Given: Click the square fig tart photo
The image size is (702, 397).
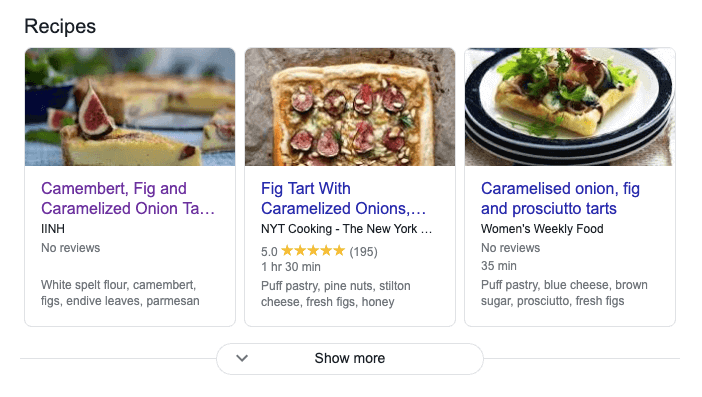Looking at the screenshot, I should pyautogui.click(x=350, y=107).
